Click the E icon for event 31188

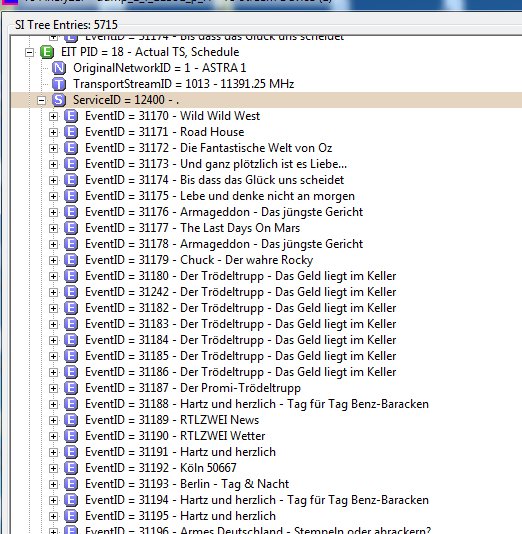point(71,404)
